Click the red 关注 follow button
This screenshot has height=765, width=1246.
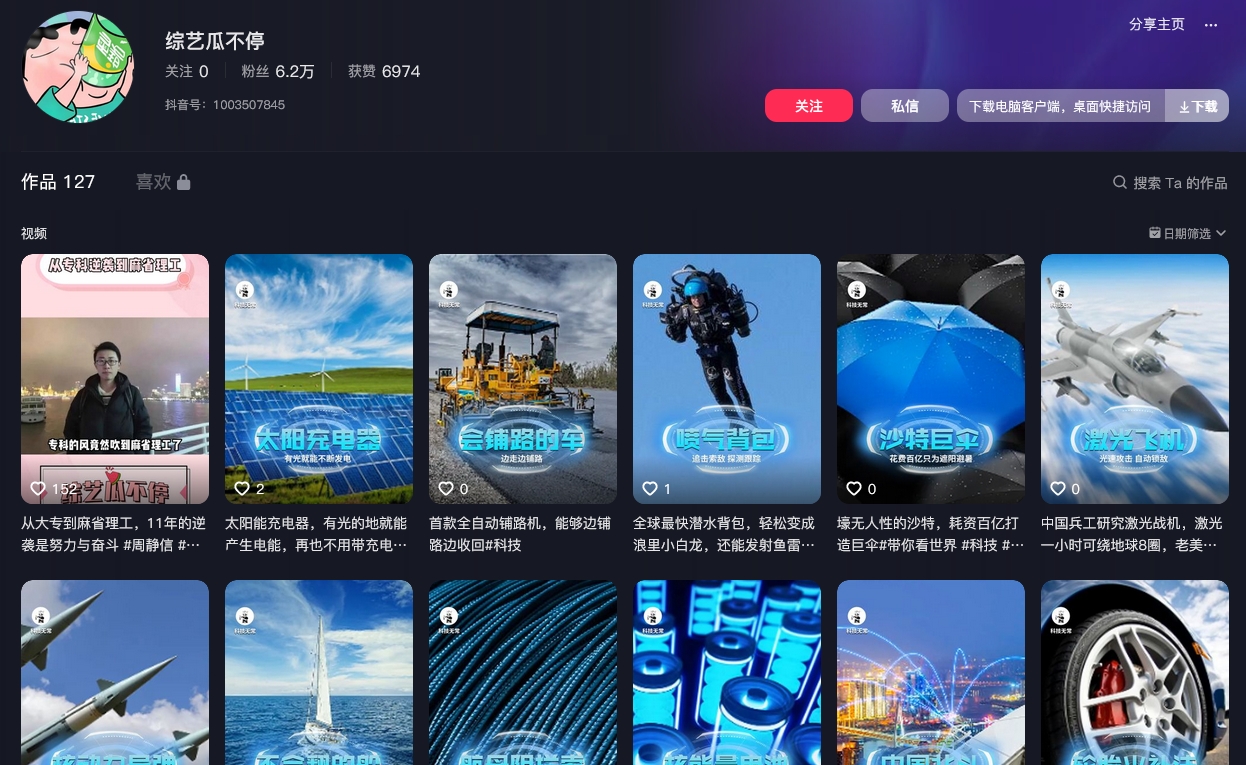pyautogui.click(x=809, y=106)
